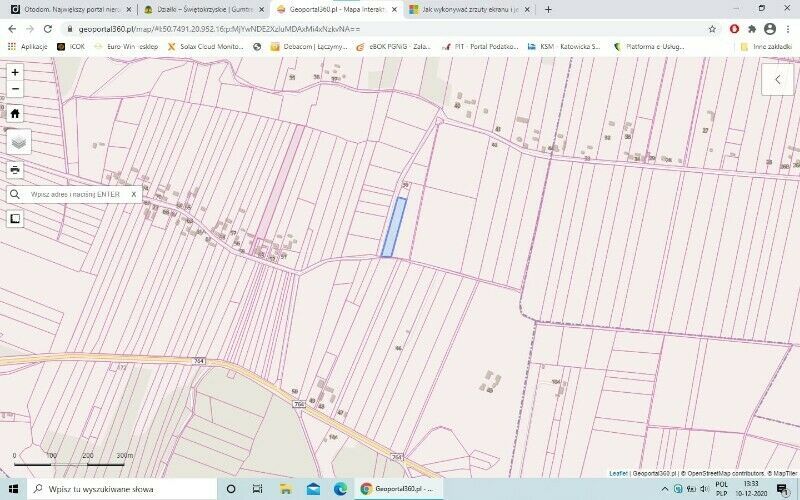Expand the right side panel chevron
The image size is (800, 500).
click(779, 80)
